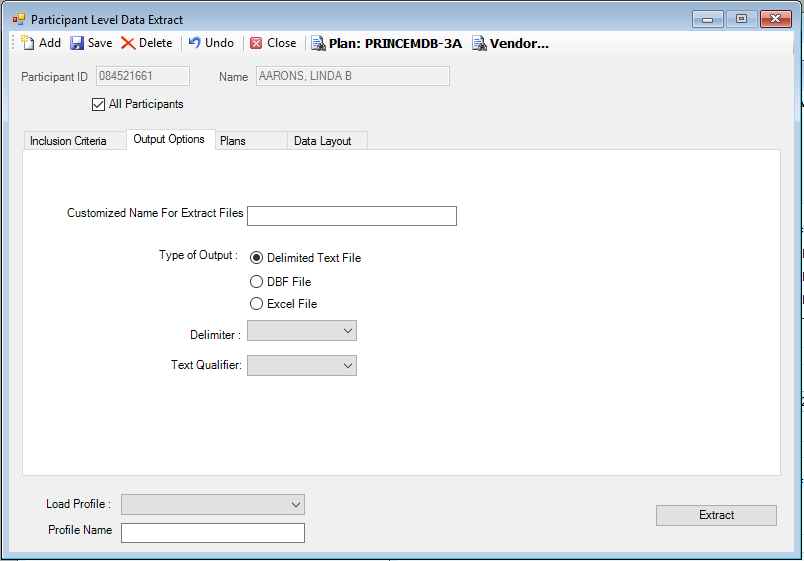Click the application icon in title bar

coord(18,19)
